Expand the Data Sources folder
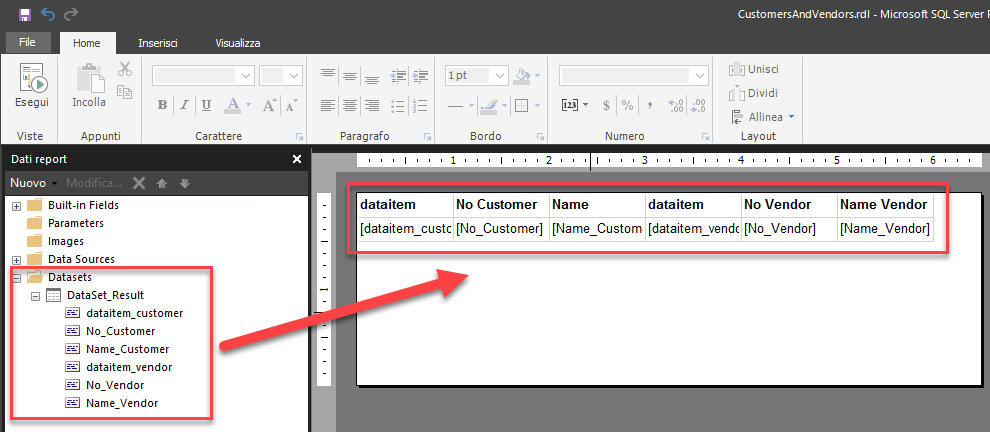Image resolution: width=990 pixels, height=432 pixels. point(16,260)
